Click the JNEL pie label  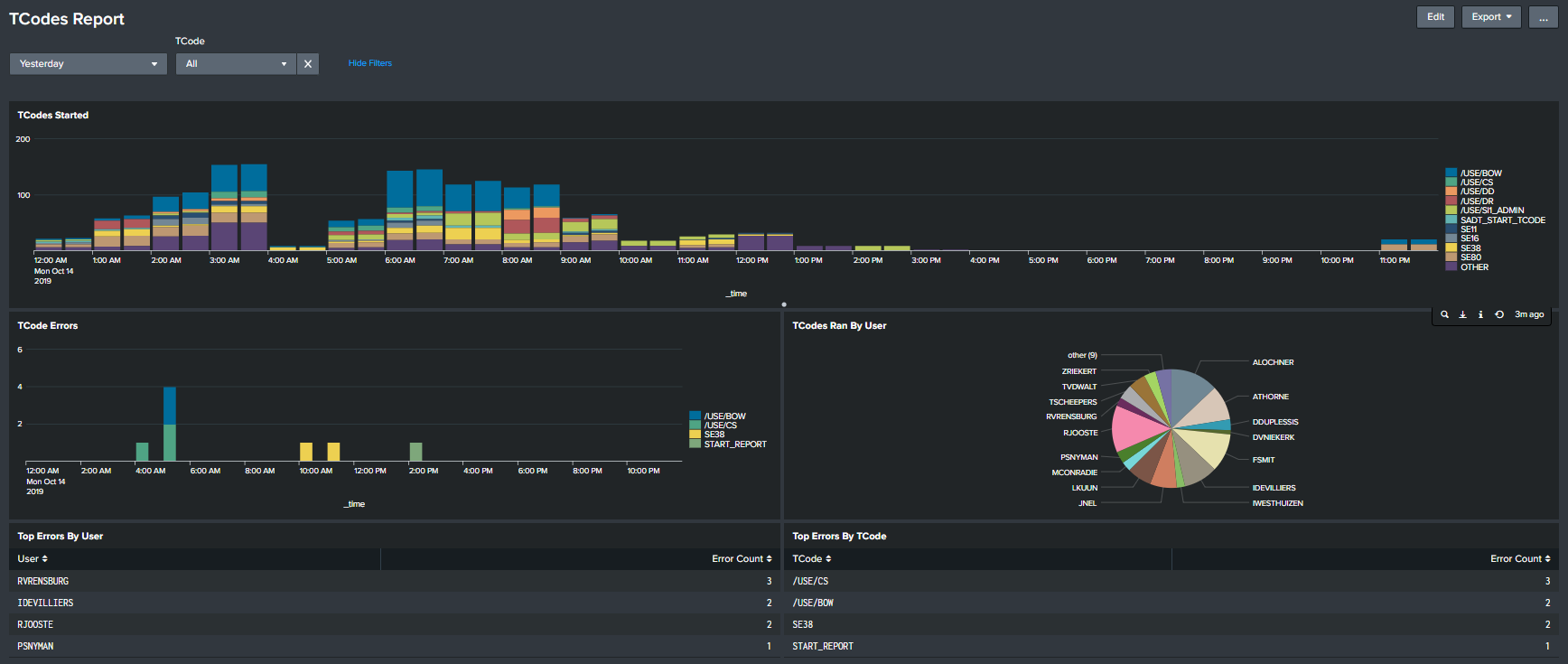pos(1087,503)
